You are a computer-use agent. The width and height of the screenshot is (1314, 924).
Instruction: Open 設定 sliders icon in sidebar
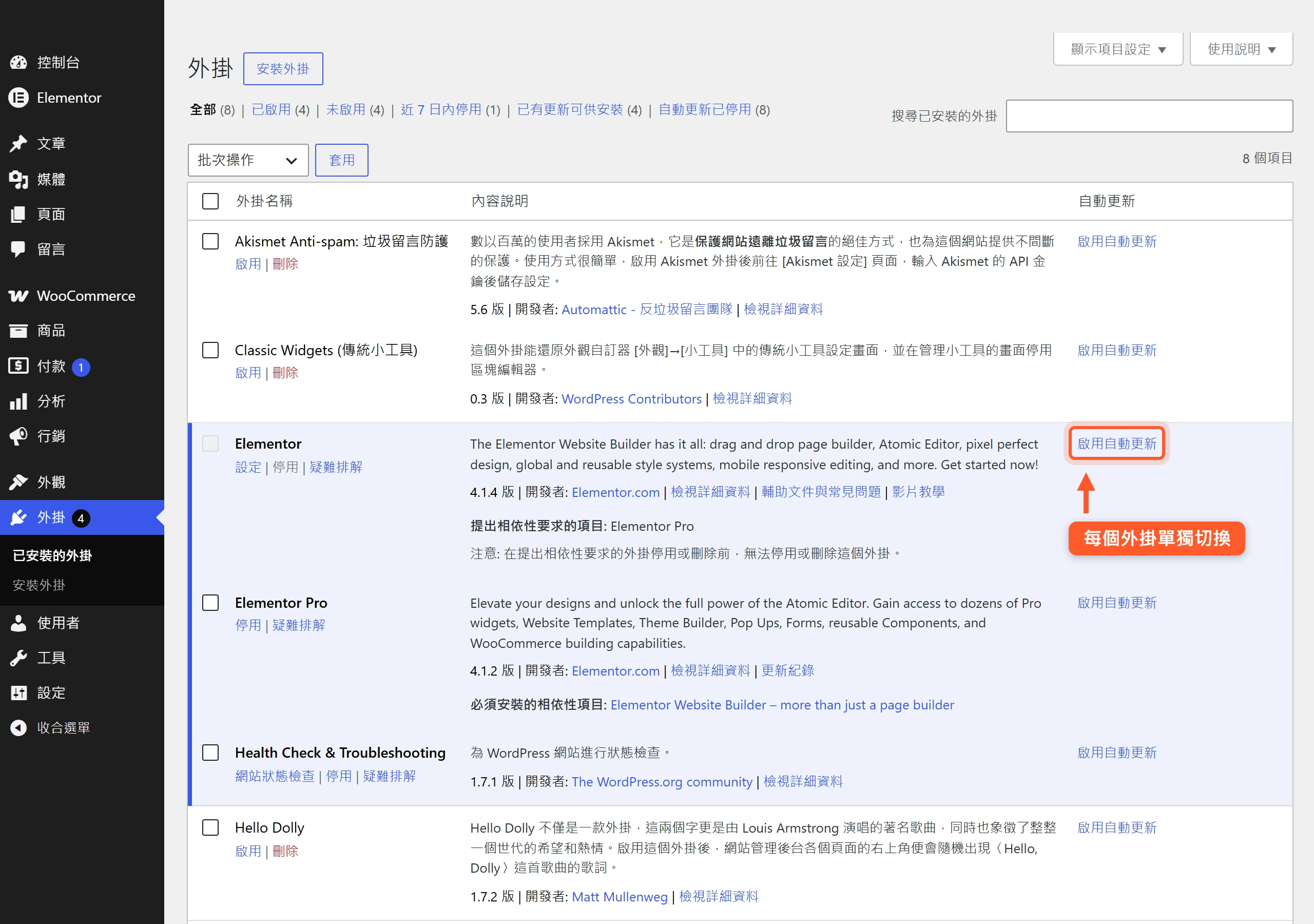pyautogui.click(x=18, y=692)
